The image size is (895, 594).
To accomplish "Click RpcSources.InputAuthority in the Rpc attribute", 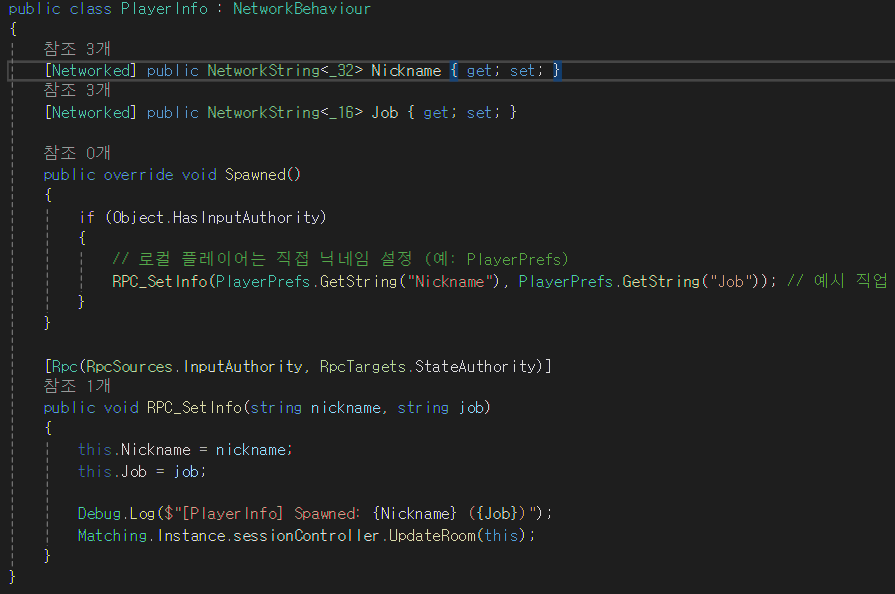I will tap(195, 366).
